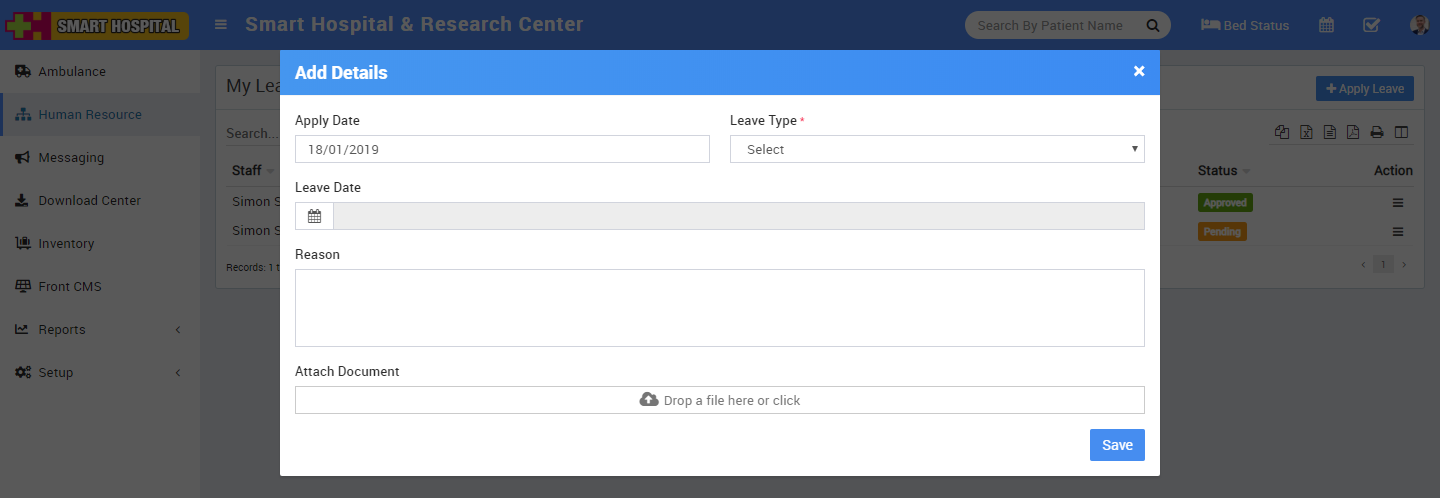Click the print icon above the table
Image resolution: width=1440 pixels, height=498 pixels.
1377,132
